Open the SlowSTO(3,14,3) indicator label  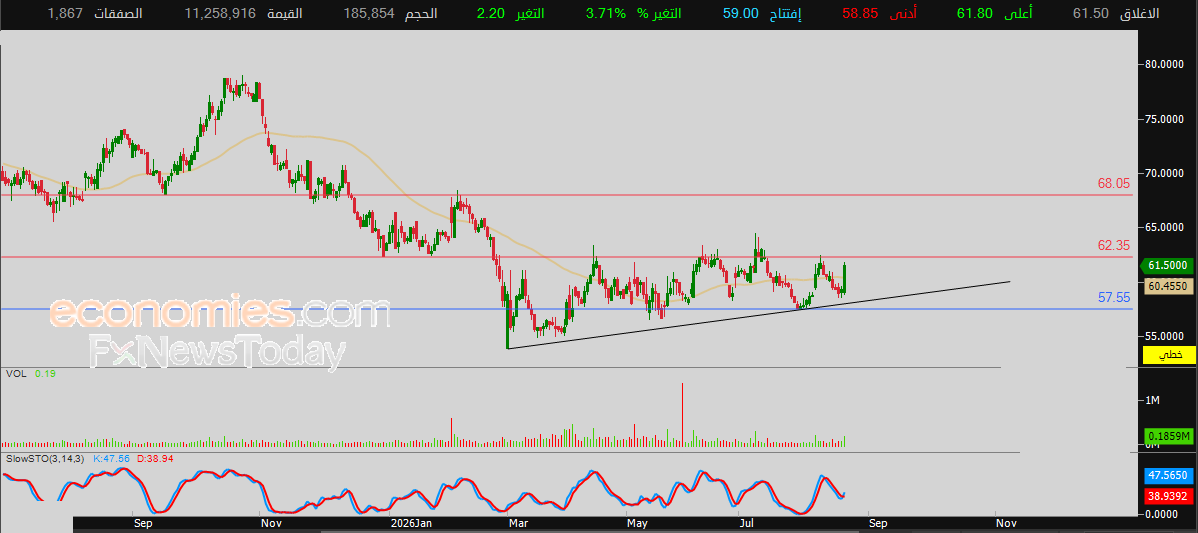tap(46, 459)
